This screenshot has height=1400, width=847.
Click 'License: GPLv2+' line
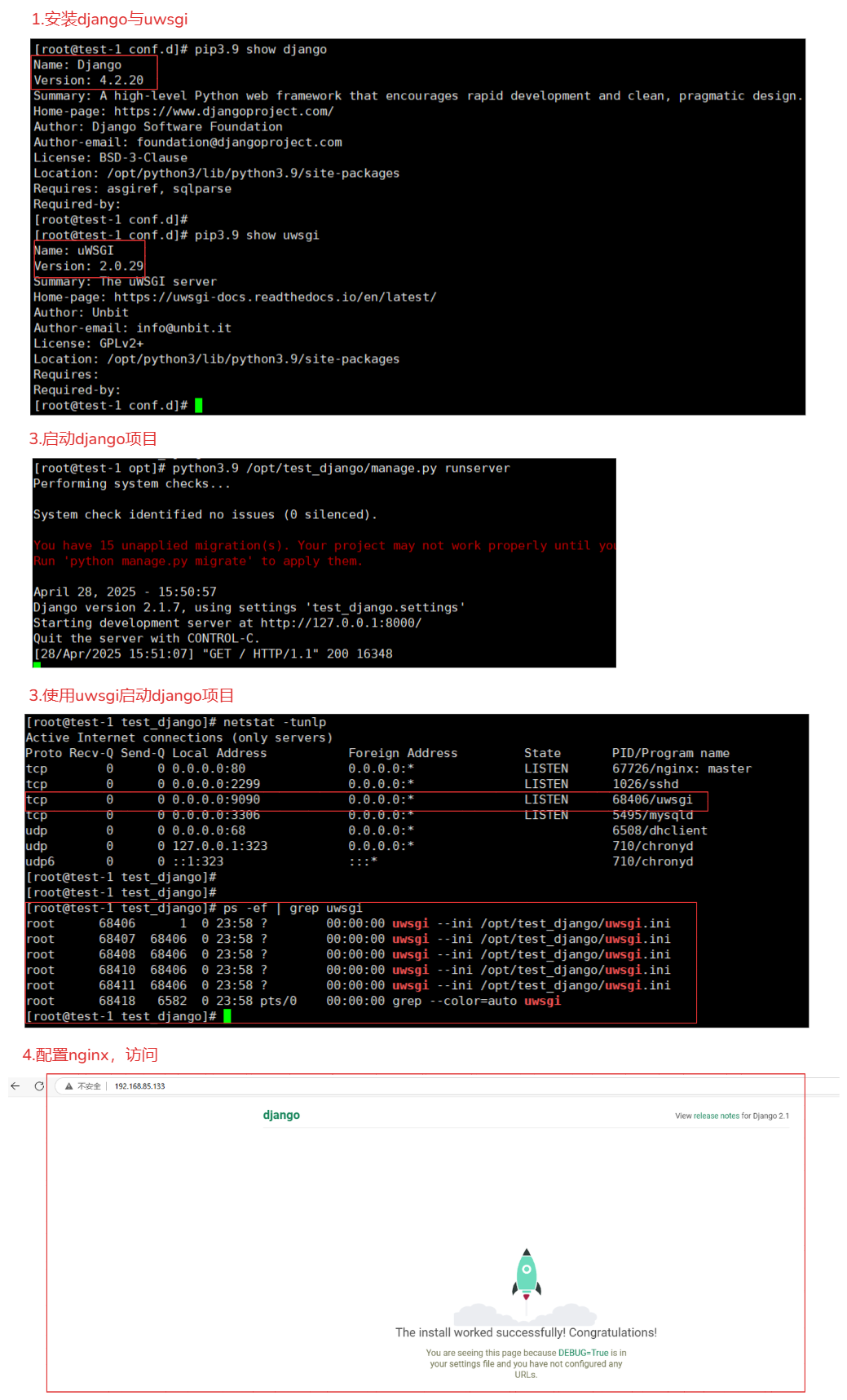88,343
